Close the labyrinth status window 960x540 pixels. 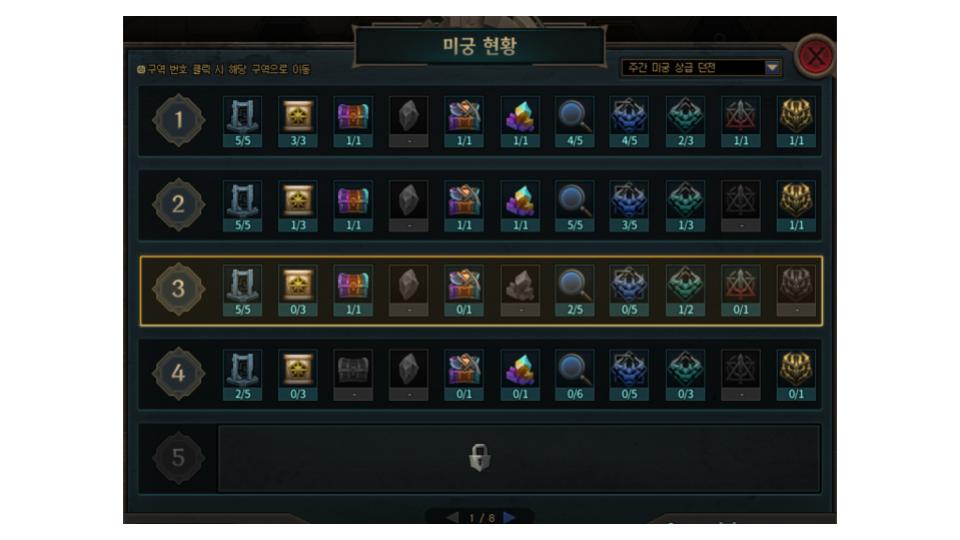[815, 56]
